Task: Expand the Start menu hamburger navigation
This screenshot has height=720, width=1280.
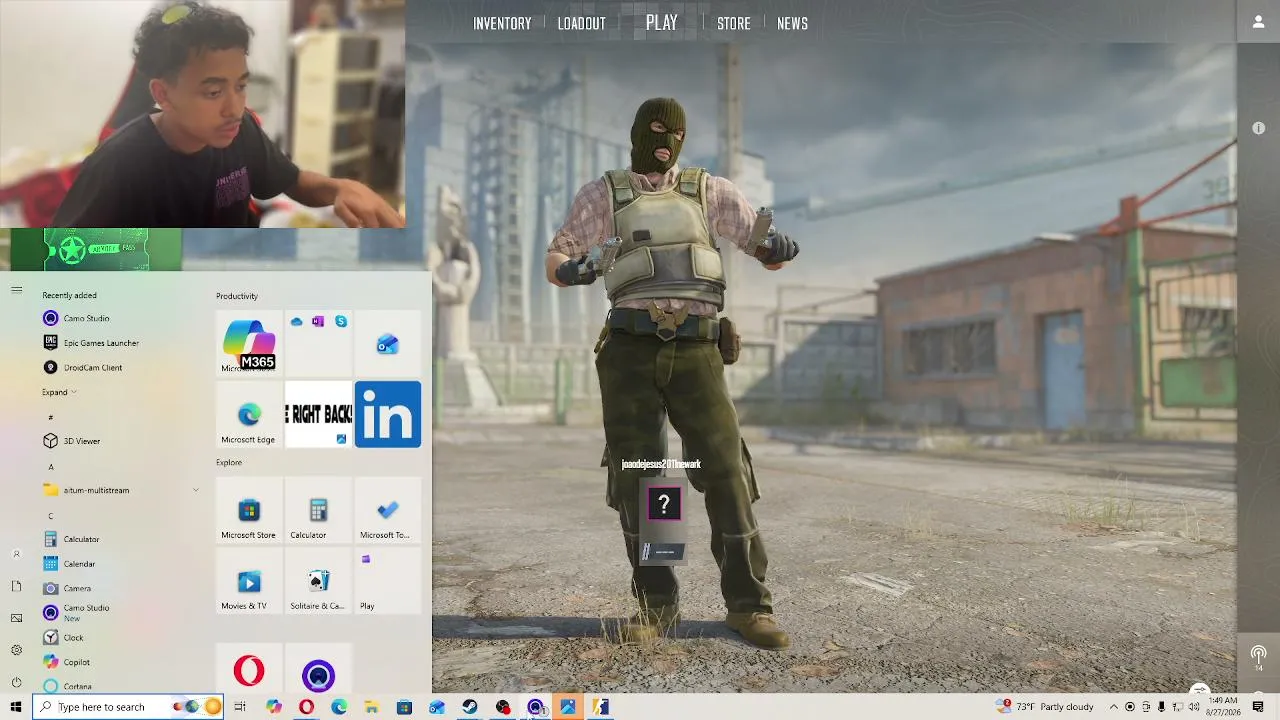Action: tap(16, 290)
